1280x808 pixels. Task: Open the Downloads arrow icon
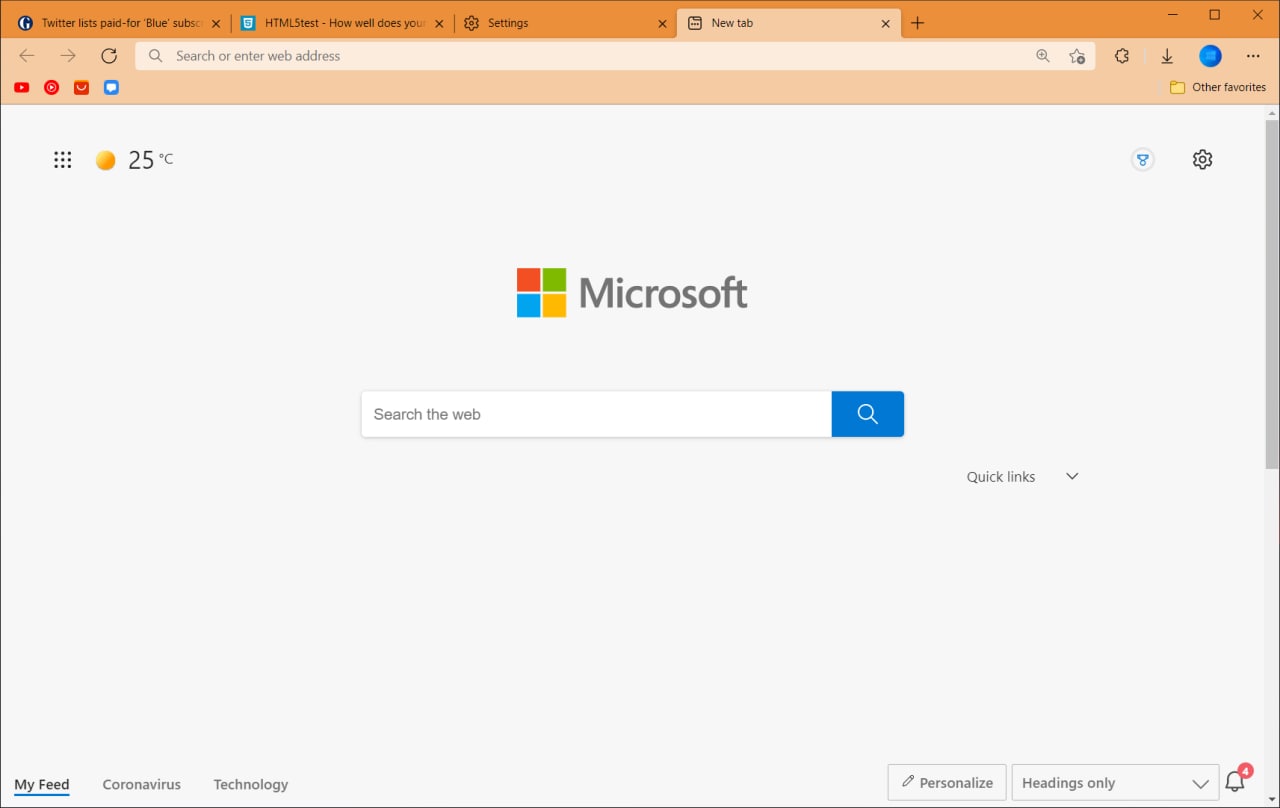click(1167, 56)
